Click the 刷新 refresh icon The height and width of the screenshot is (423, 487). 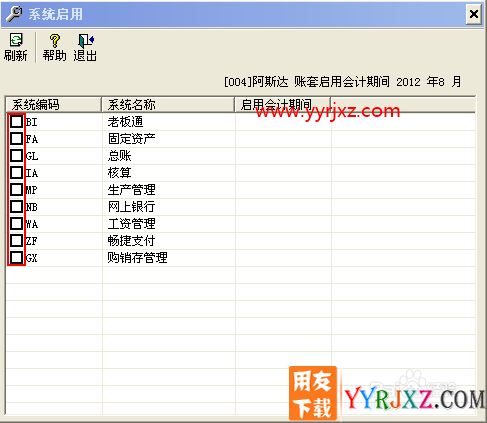[16, 40]
